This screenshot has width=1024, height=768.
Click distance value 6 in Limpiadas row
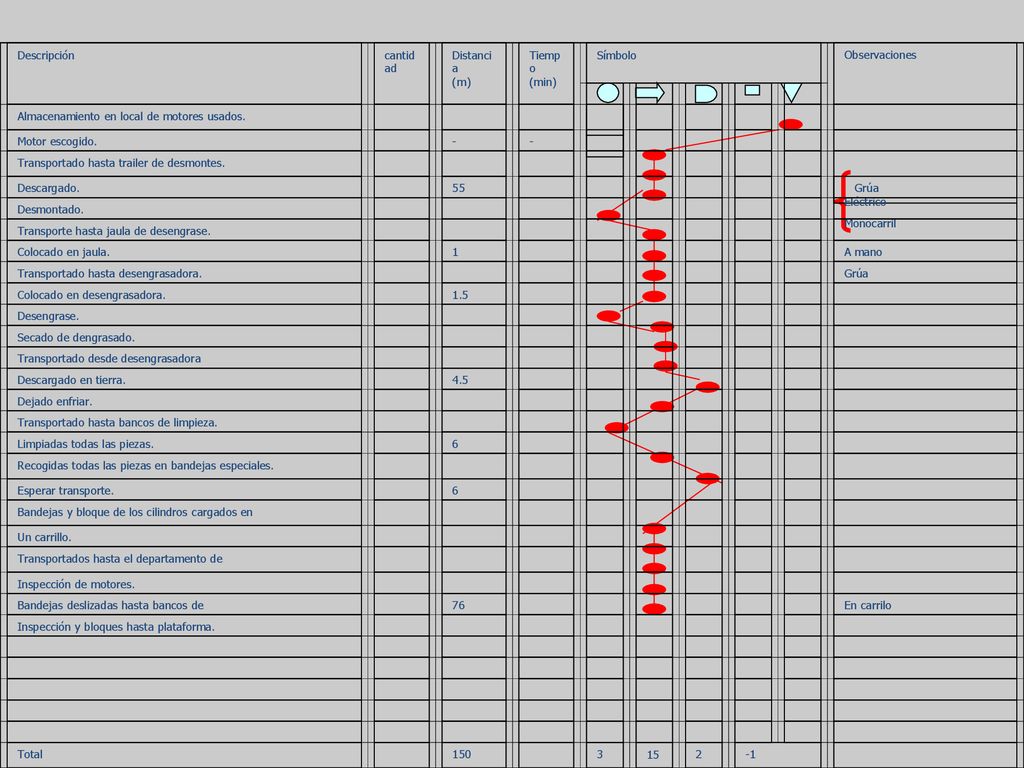tap(455, 444)
